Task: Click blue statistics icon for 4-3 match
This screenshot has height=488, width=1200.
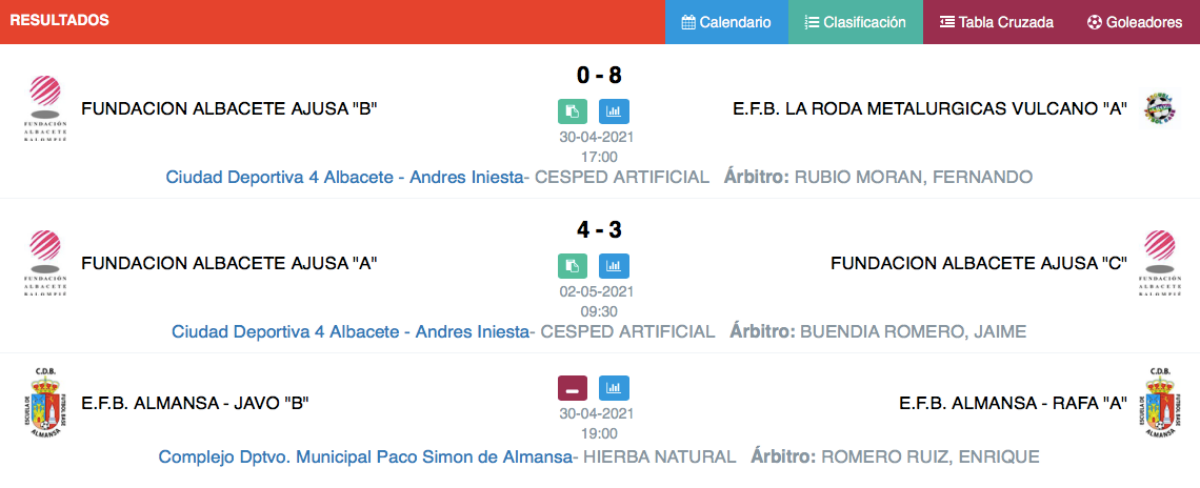Action: [x=614, y=266]
